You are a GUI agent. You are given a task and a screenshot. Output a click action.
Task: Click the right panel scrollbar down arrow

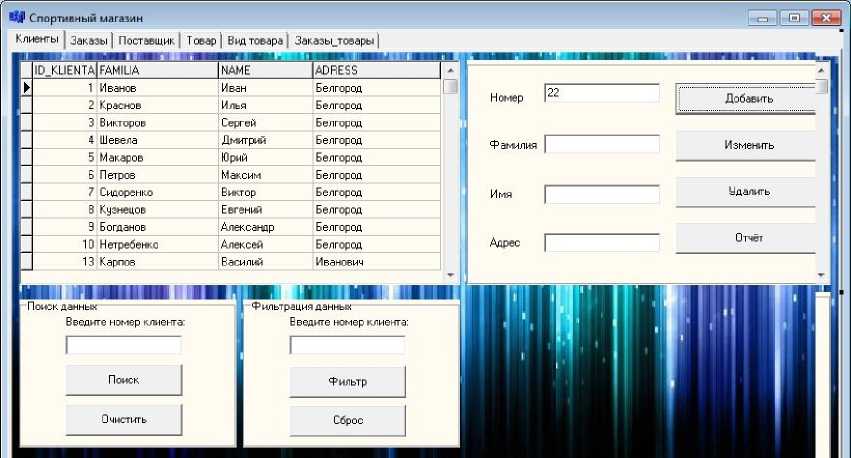coord(821,275)
